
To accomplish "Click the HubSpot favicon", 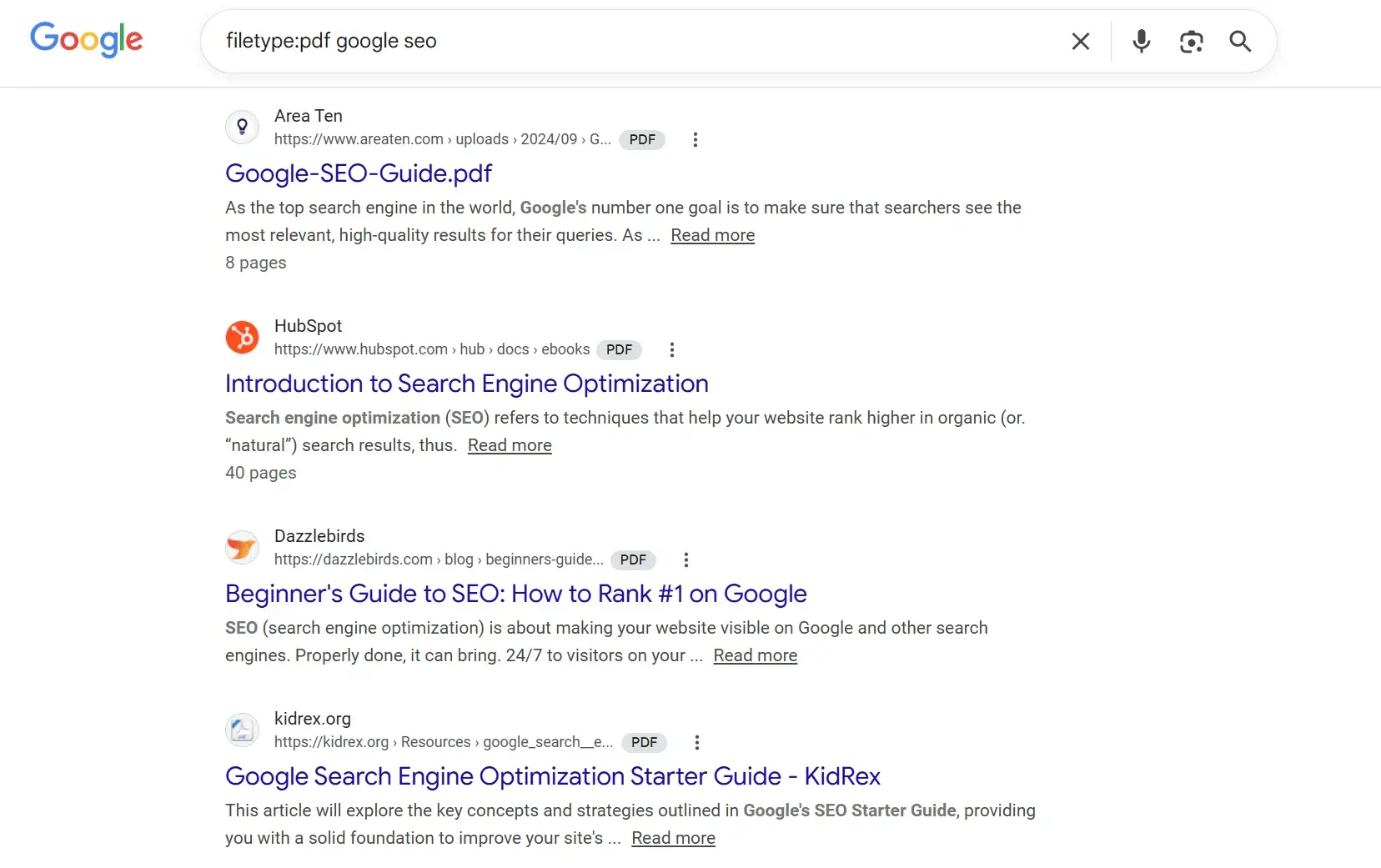I will [x=242, y=337].
